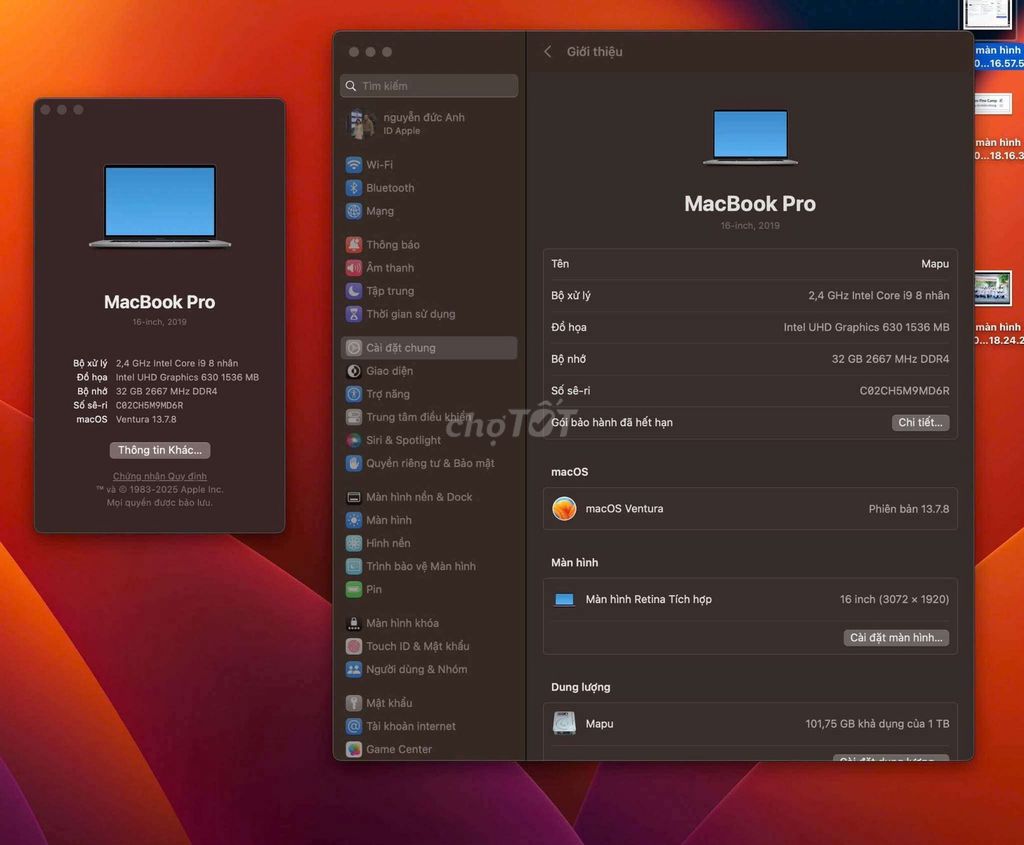Click '101,75 GB khả dụng của 1 TB' text
The image size is (1024, 845).
877,724
